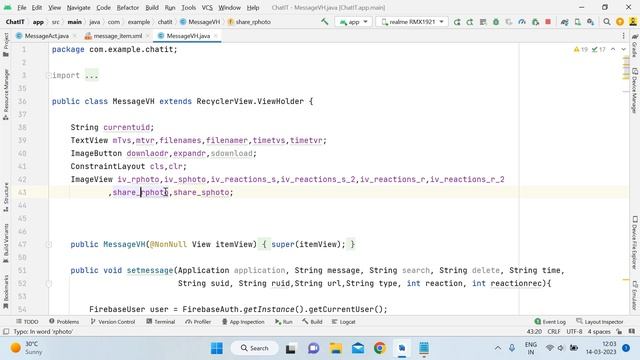
Task: Open the realme RMX1921 device dropdown
Action: click(x=412, y=22)
